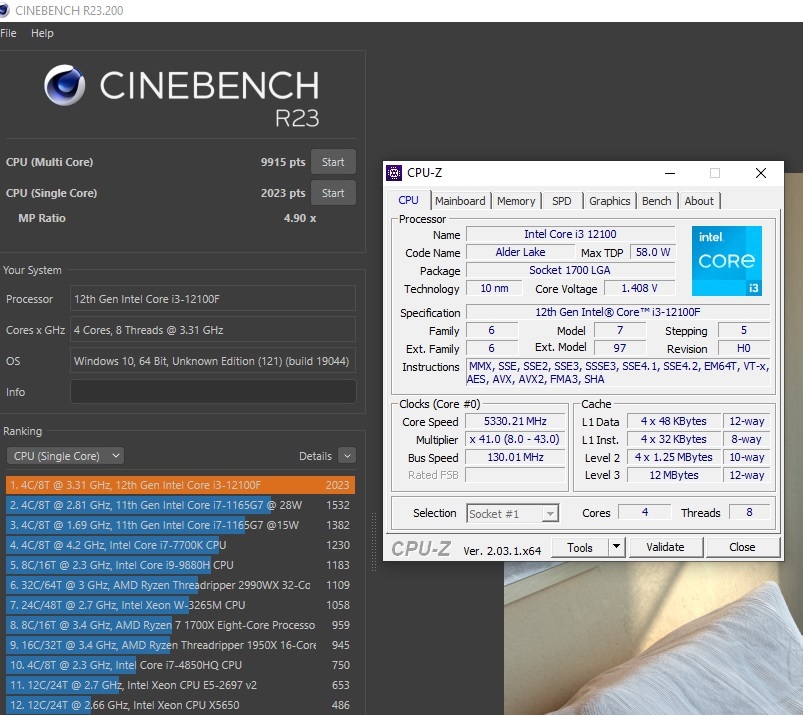Select ranking row Intel Core i9-9880H
The height and width of the screenshot is (716, 803).
click(180, 565)
